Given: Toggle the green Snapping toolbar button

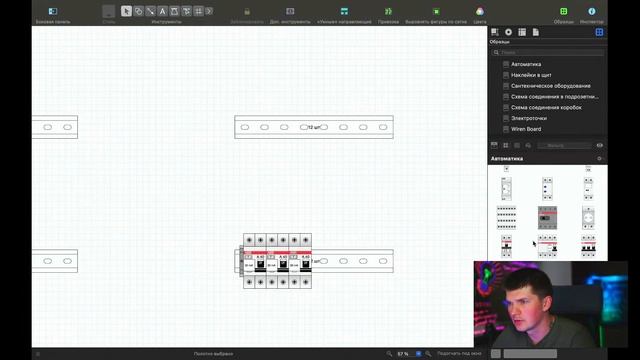Looking at the screenshot, I should click(x=388, y=11).
